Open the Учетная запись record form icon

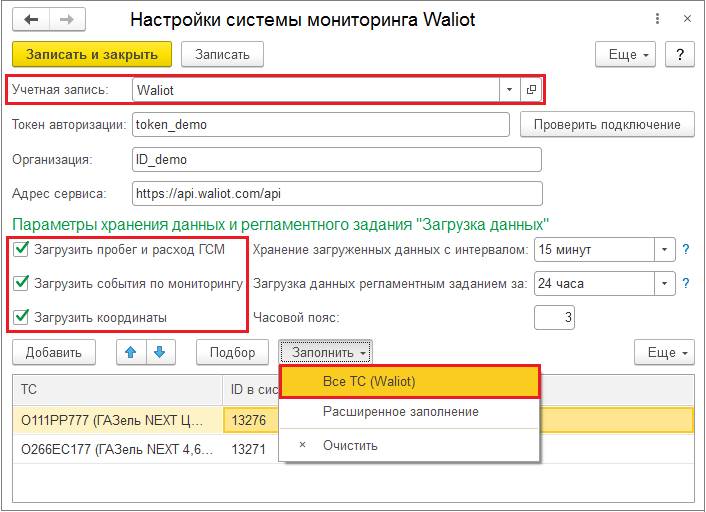coord(532,89)
